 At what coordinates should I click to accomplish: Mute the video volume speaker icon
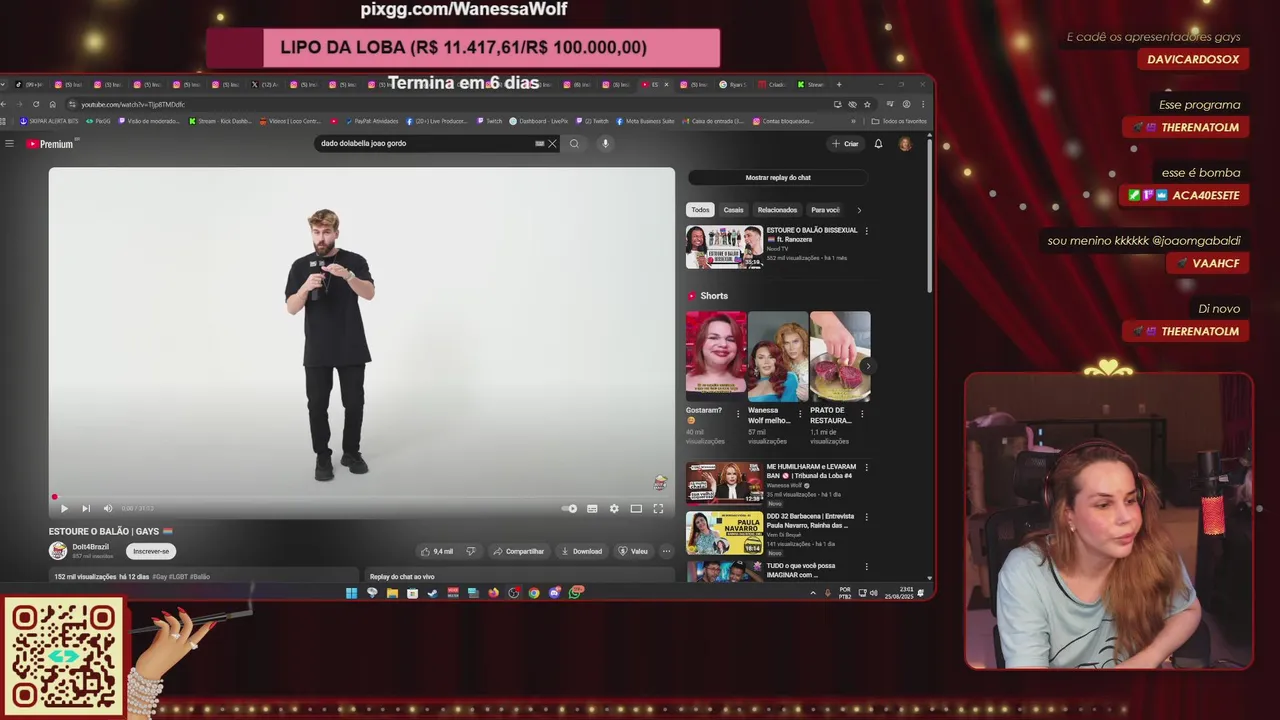(108, 508)
